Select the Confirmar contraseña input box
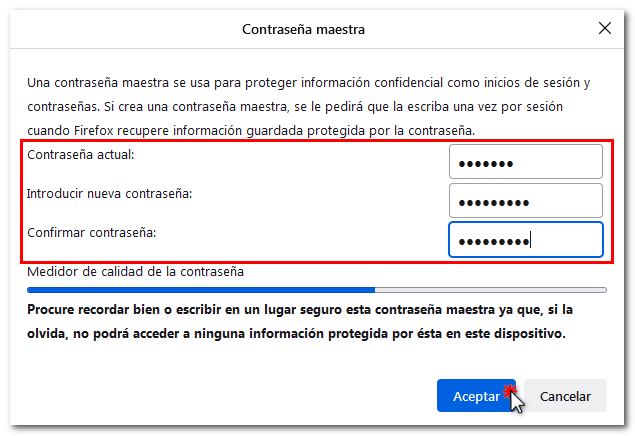635x436 pixels. [526, 240]
